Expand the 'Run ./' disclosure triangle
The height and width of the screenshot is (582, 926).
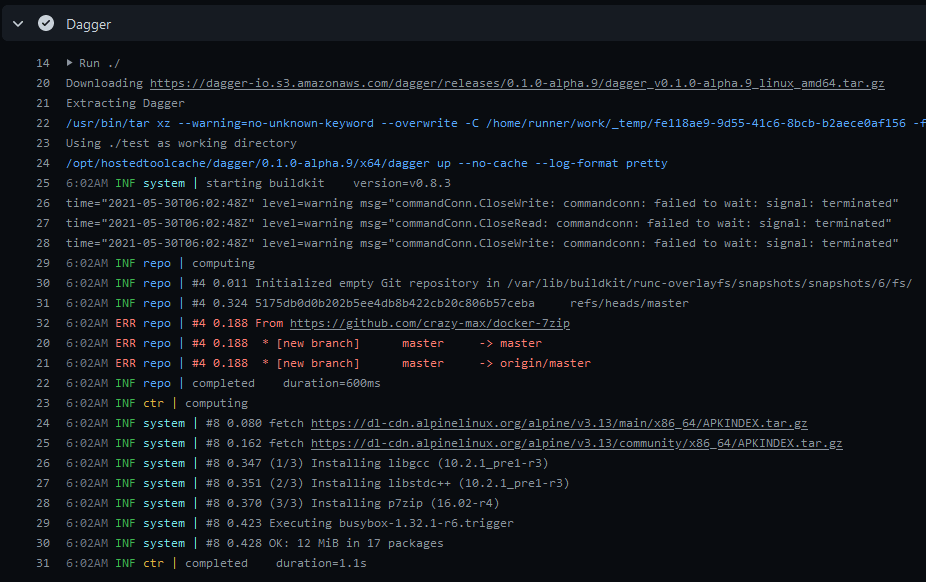[x=70, y=63]
